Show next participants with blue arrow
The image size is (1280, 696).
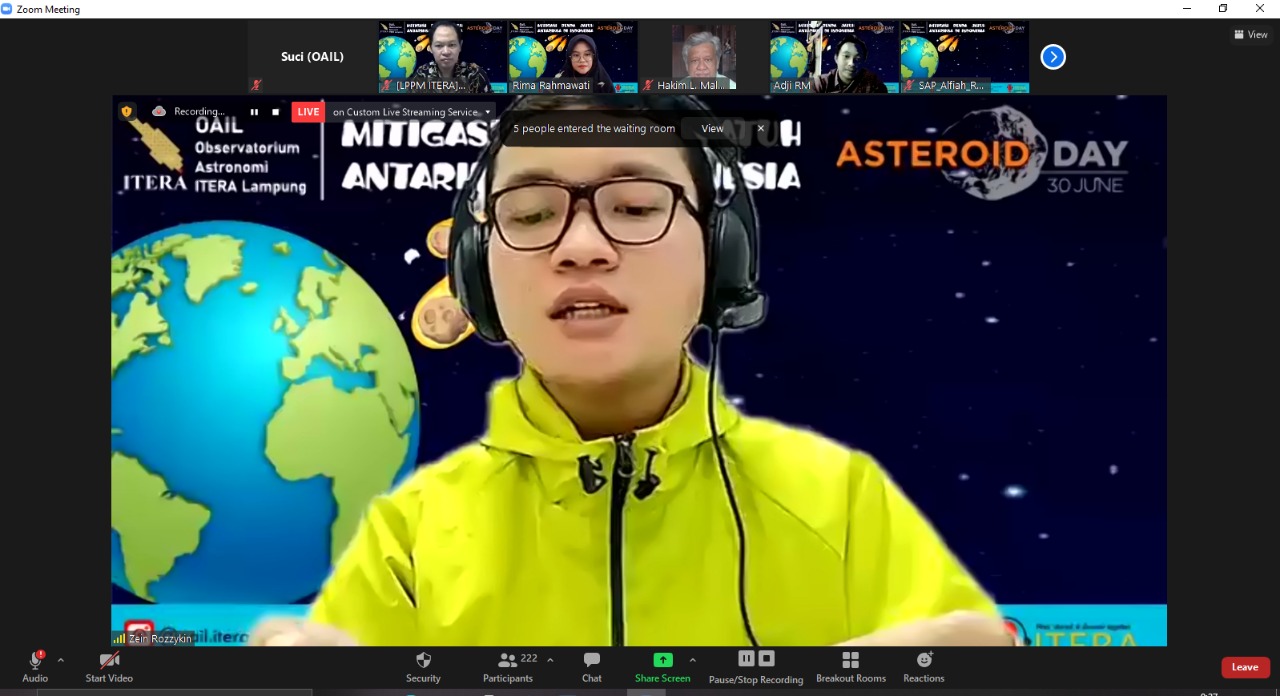1052,57
